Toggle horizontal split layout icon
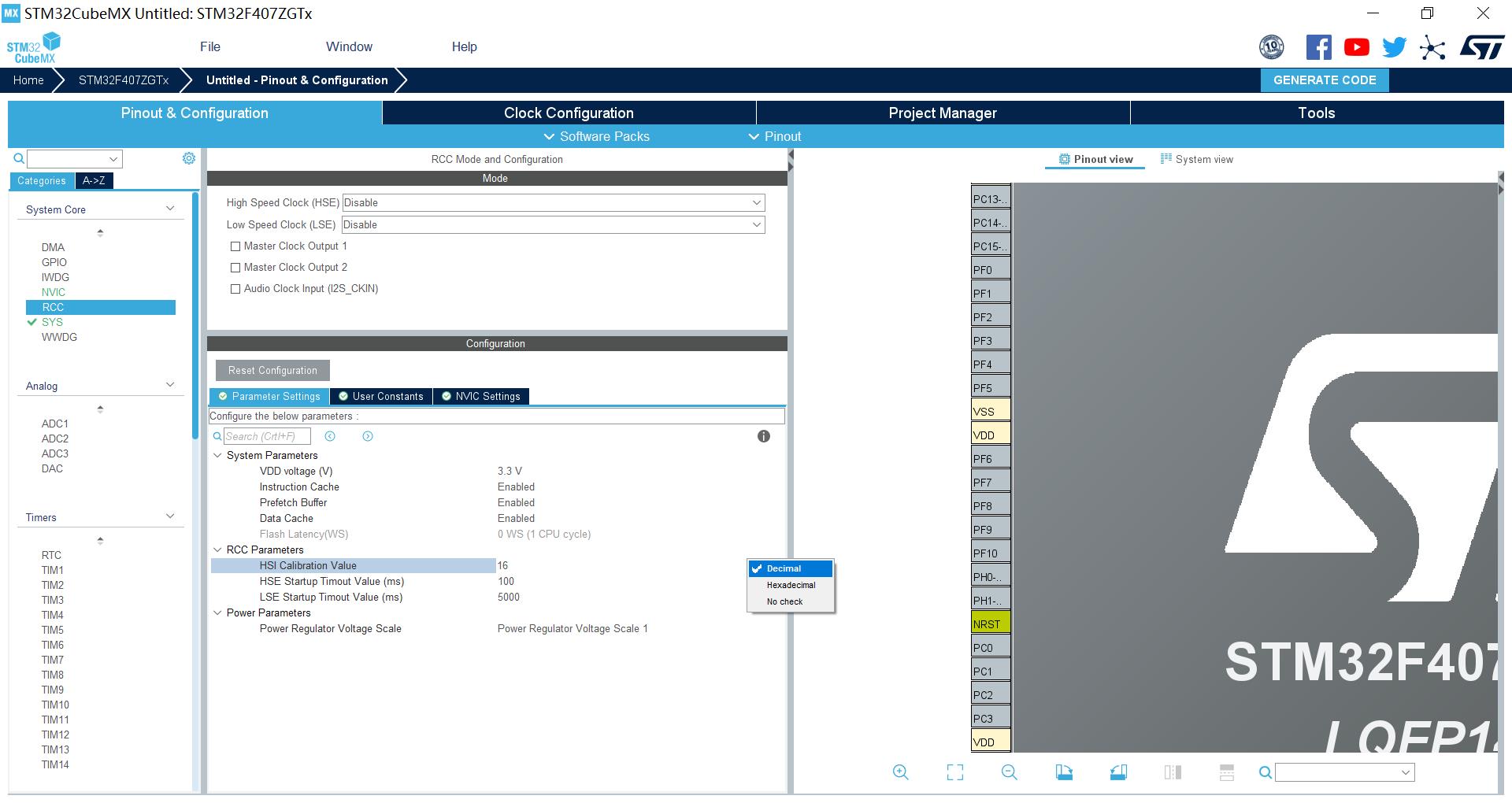The height and width of the screenshot is (803, 1512). (1227, 772)
